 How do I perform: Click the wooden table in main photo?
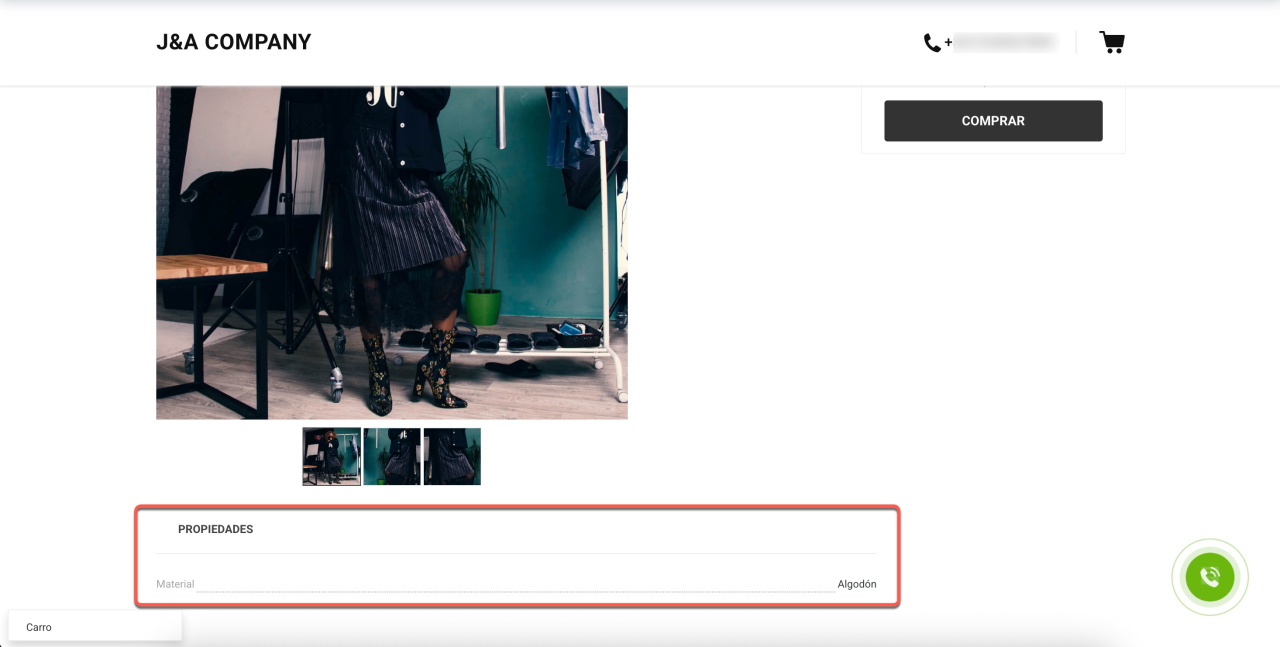coord(208,268)
